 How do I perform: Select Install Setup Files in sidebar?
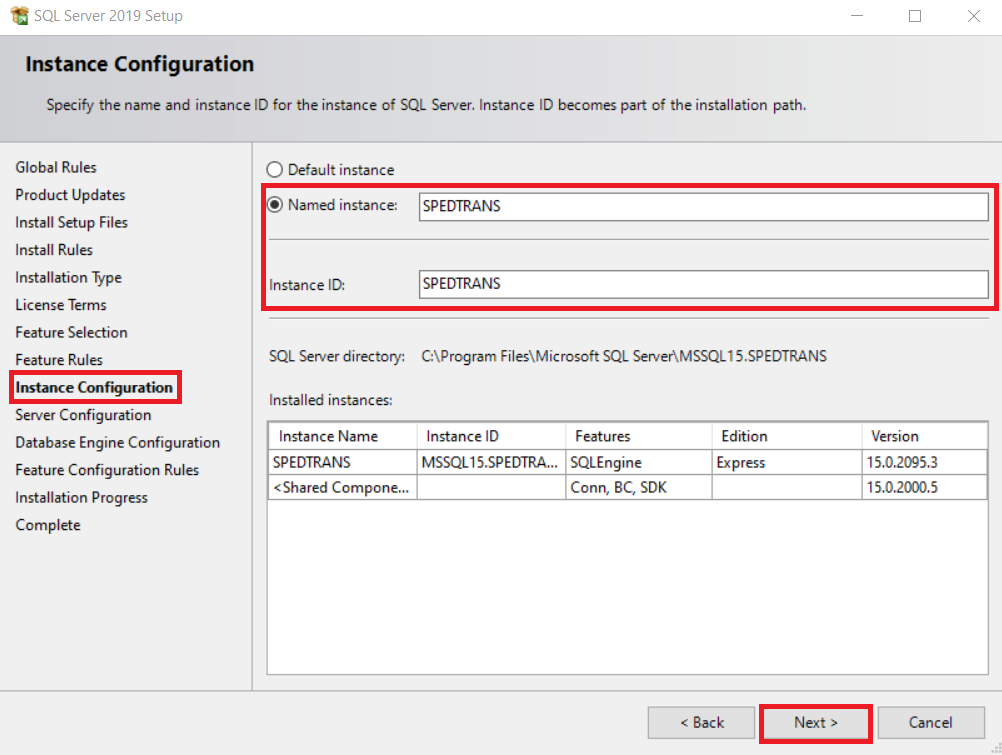(x=72, y=222)
